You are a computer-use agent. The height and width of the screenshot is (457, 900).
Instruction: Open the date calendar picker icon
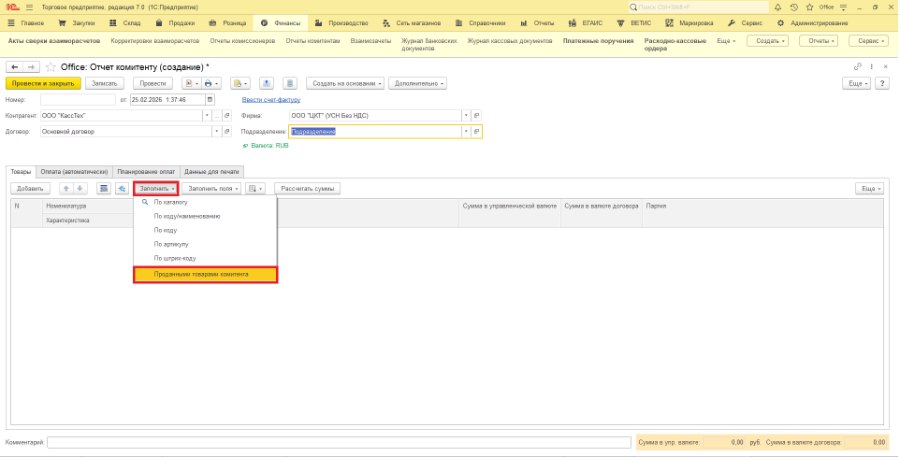[210, 99]
